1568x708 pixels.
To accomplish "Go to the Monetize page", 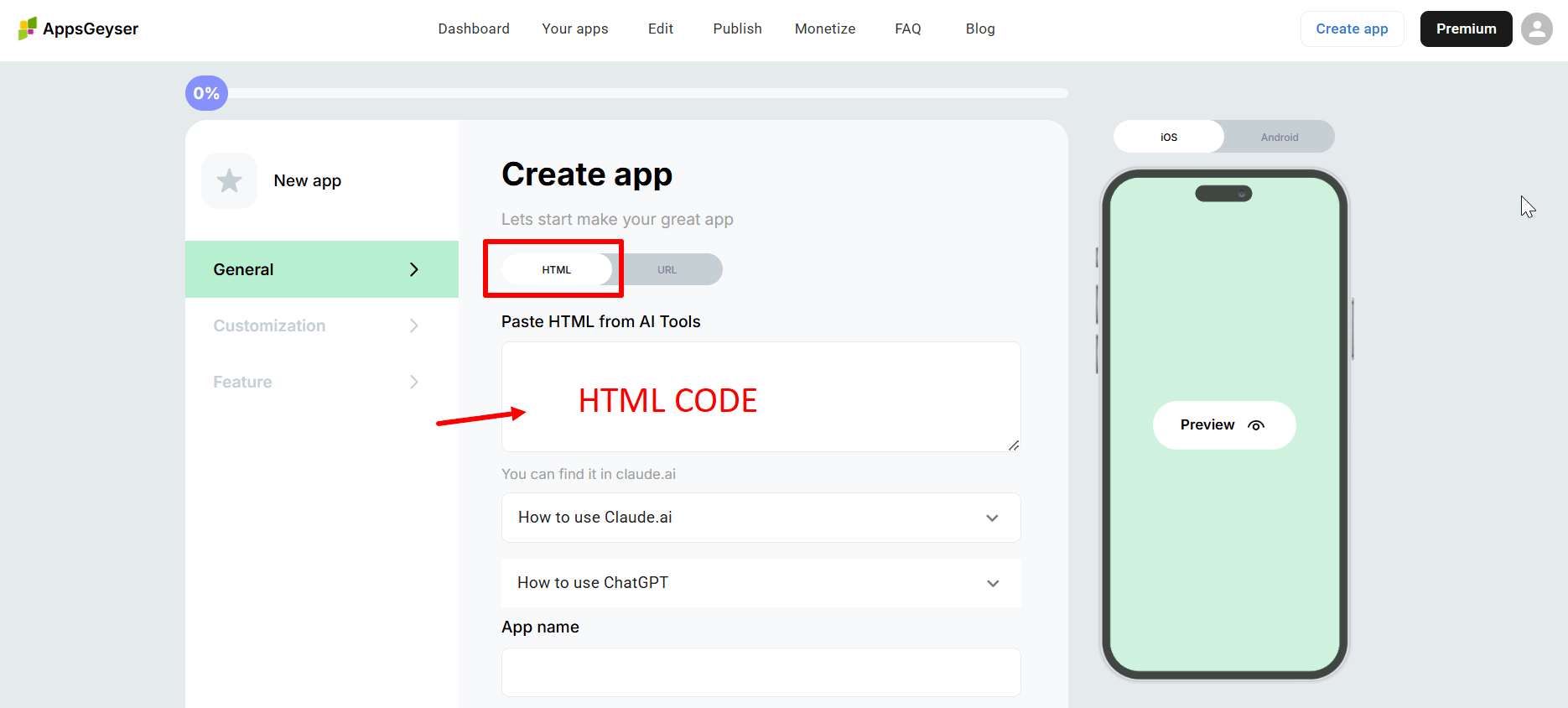I will tap(824, 29).
